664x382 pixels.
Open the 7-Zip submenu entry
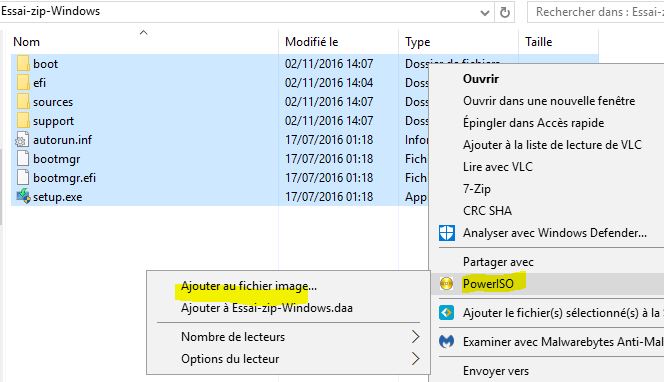click(477, 189)
